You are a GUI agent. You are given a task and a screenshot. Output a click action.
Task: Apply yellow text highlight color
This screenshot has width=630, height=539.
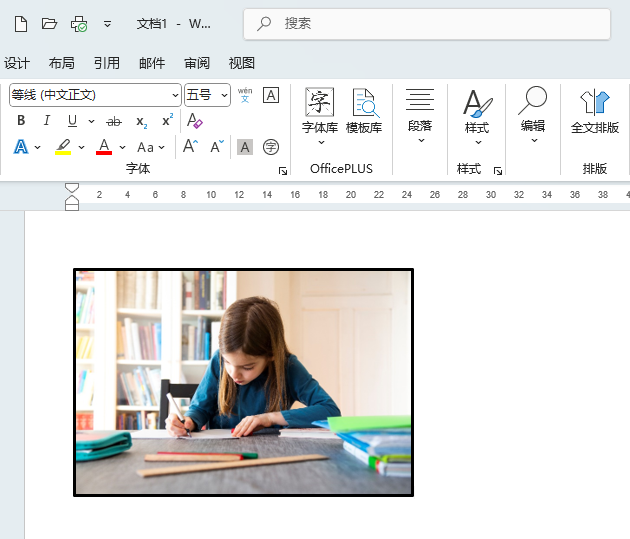pyautogui.click(x=63, y=147)
